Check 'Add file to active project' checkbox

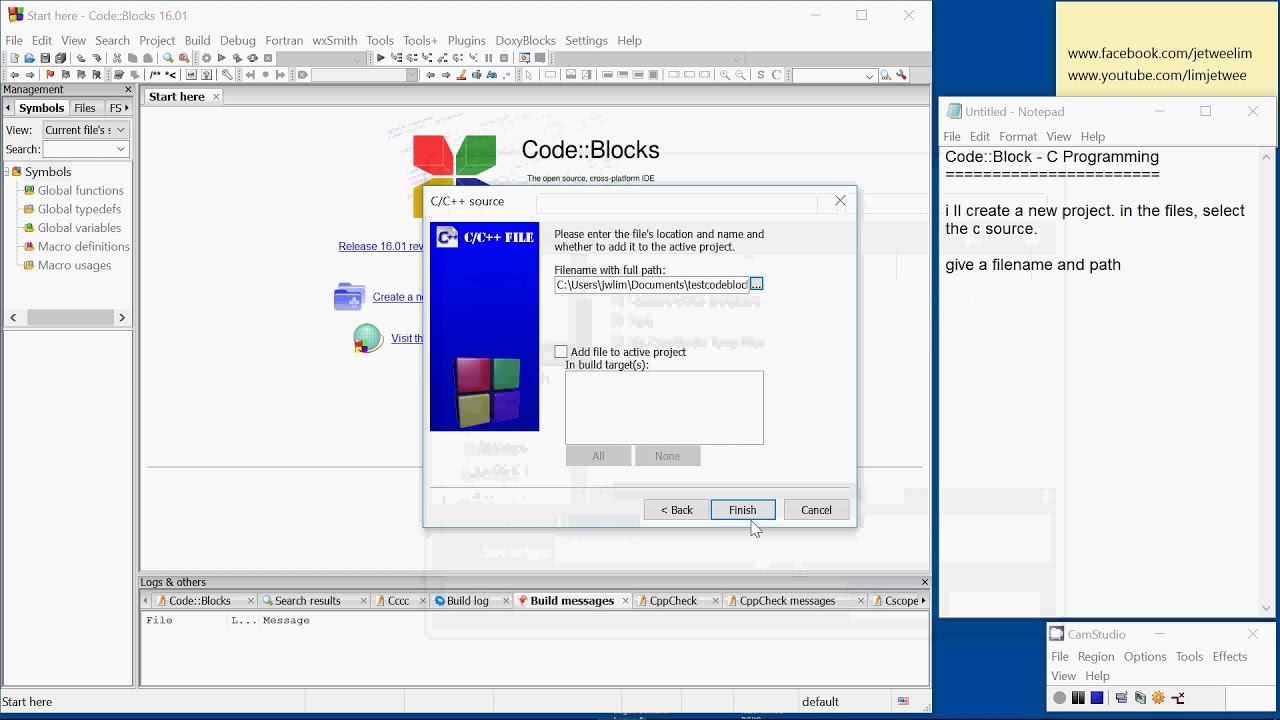point(561,352)
